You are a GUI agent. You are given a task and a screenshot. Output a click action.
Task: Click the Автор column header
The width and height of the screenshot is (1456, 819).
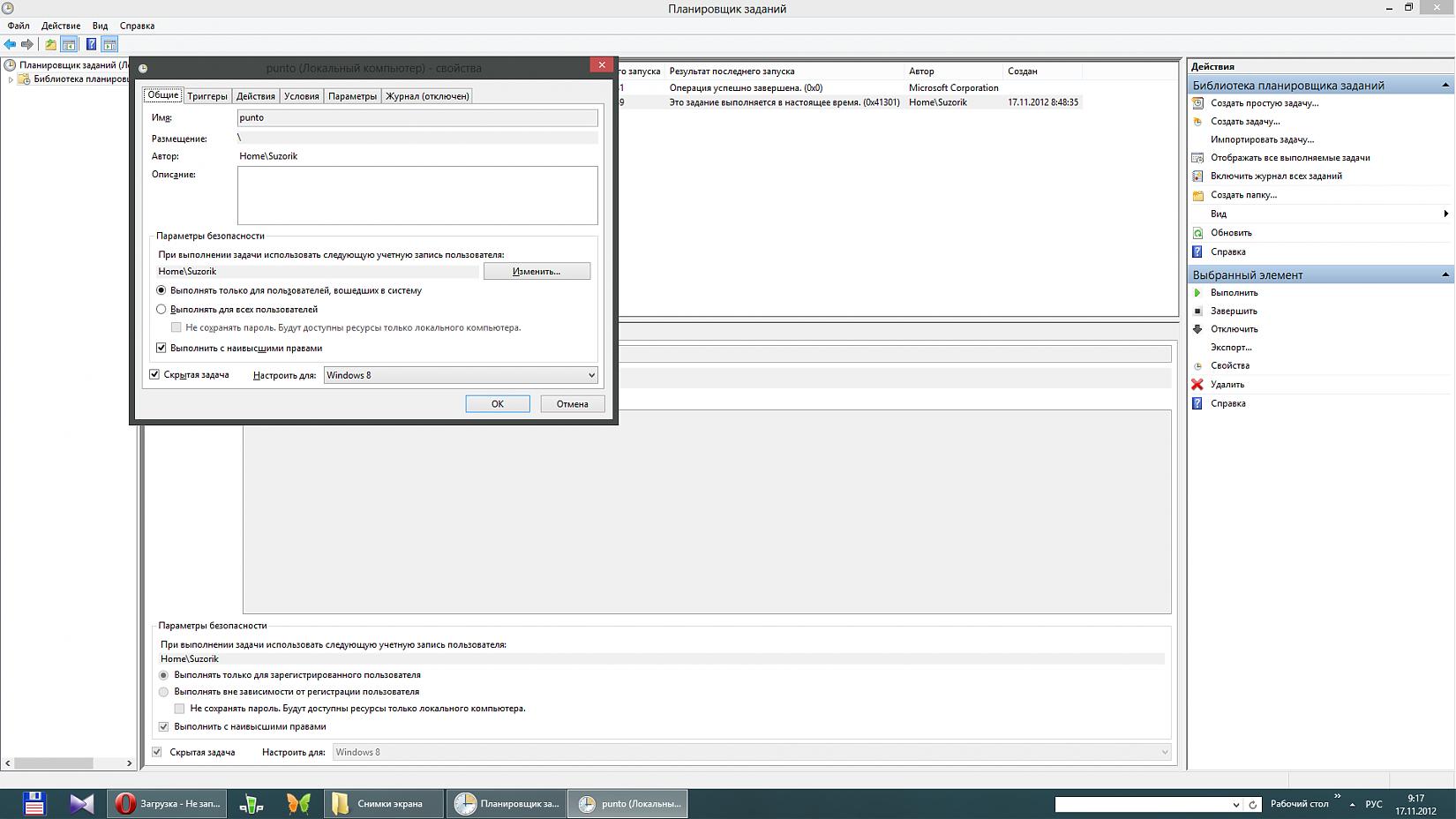954,71
